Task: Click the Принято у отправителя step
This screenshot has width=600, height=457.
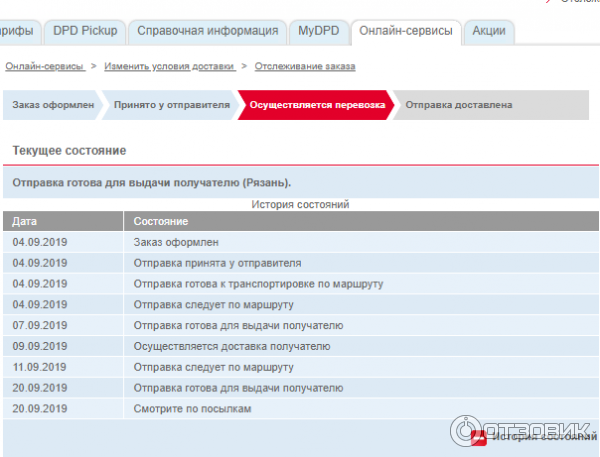Action: [x=171, y=105]
